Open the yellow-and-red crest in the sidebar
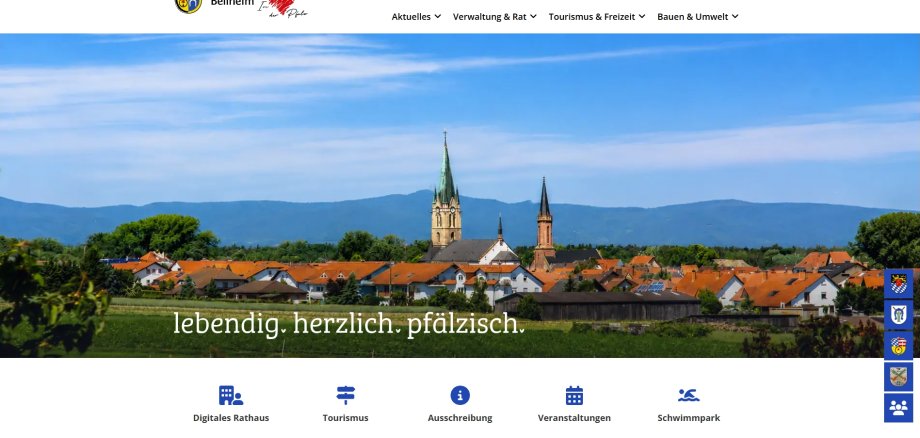Screen dimensions: 920x438 (898, 346)
